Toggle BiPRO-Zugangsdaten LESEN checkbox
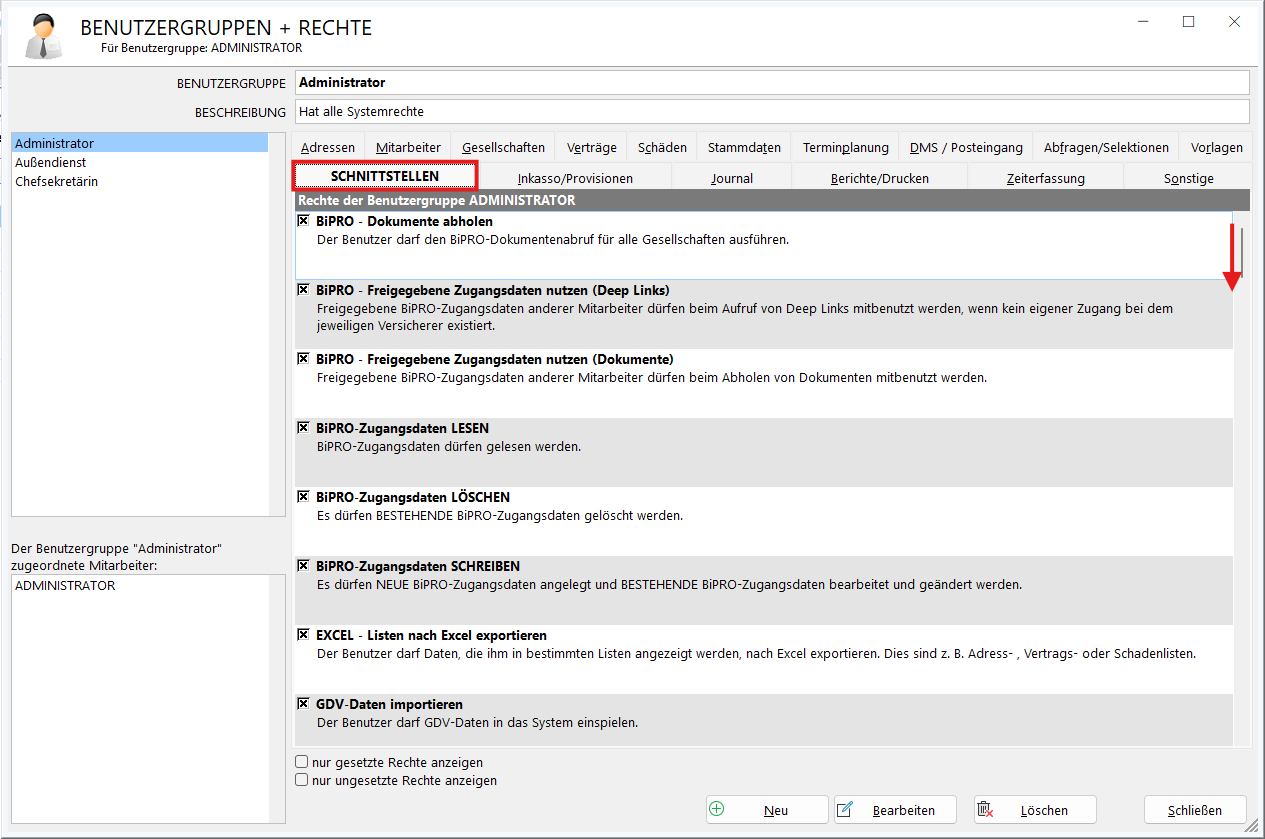This screenshot has height=839, width=1265. [303, 428]
